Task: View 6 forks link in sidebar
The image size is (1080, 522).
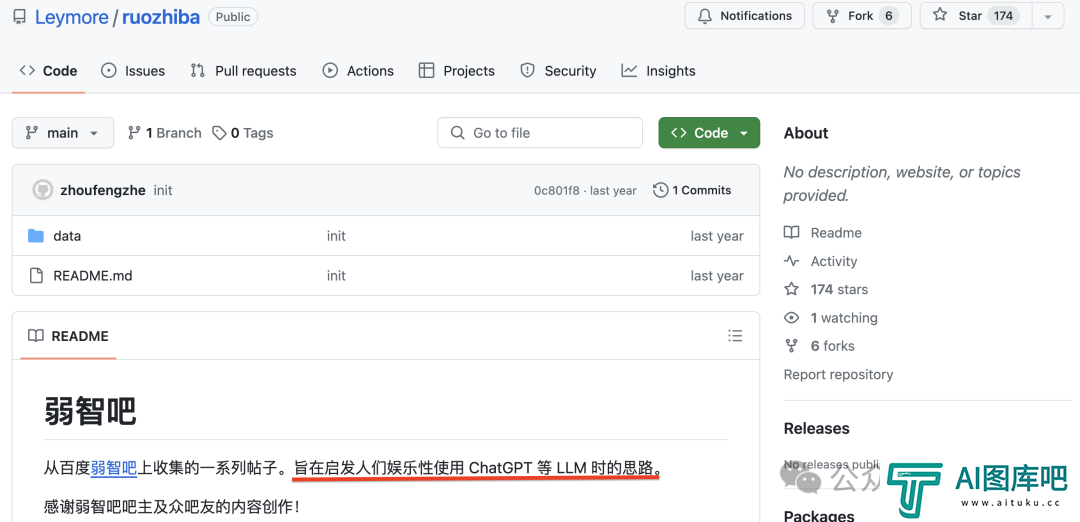Action: (819, 346)
